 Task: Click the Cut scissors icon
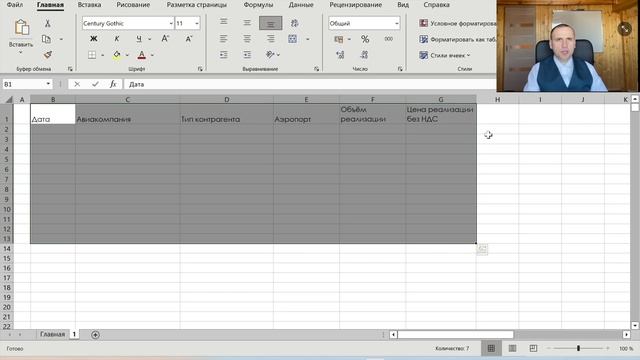pyautogui.click(x=47, y=23)
